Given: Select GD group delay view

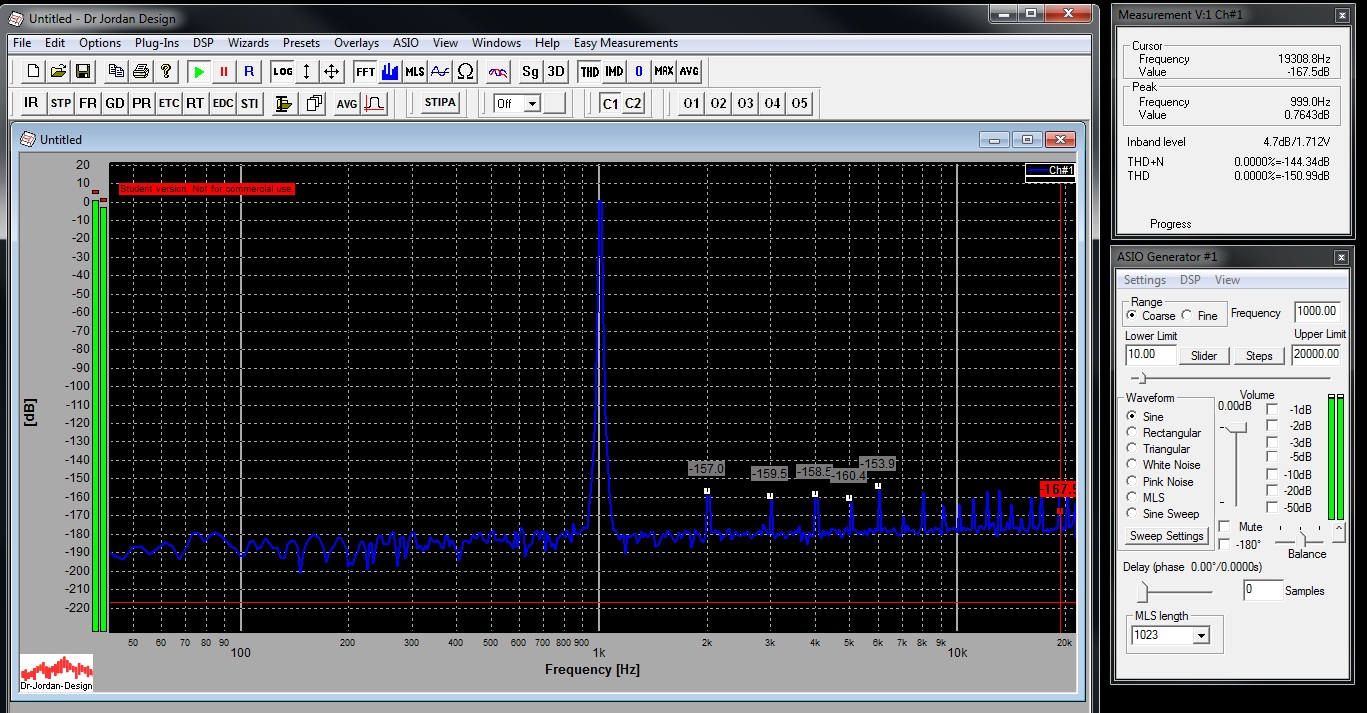Looking at the screenshot, I should [115, 103].
